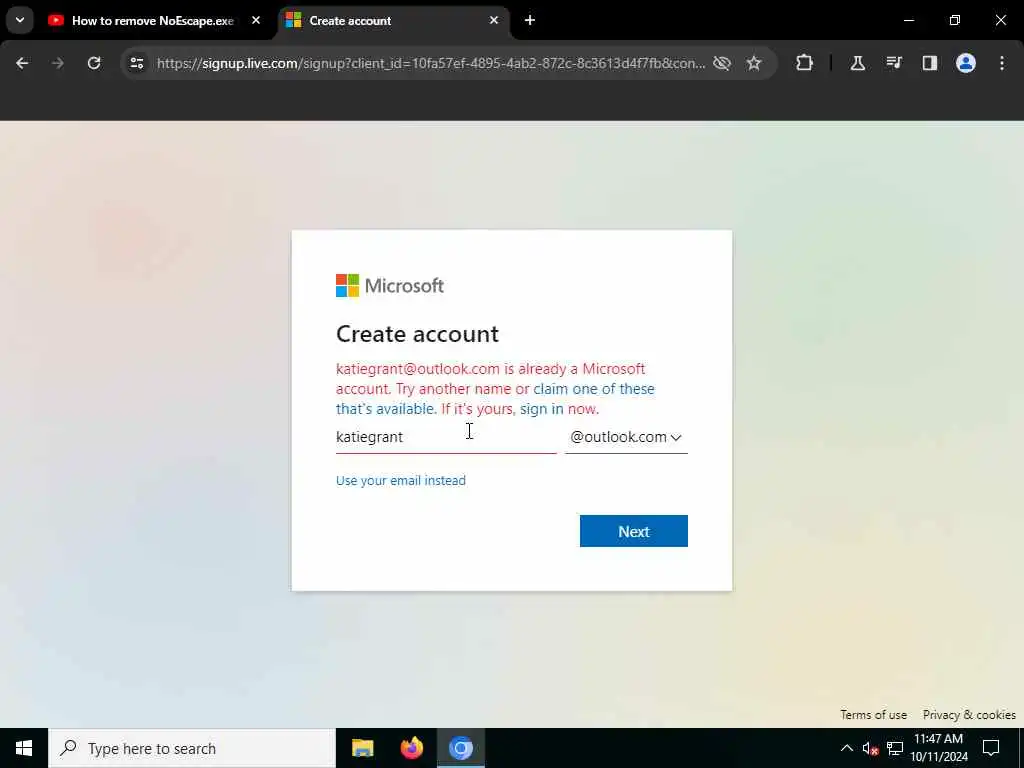This screenshot has width=1024, height=768.
Task: Open site information icon in address bar
Action: pos(136,63)
